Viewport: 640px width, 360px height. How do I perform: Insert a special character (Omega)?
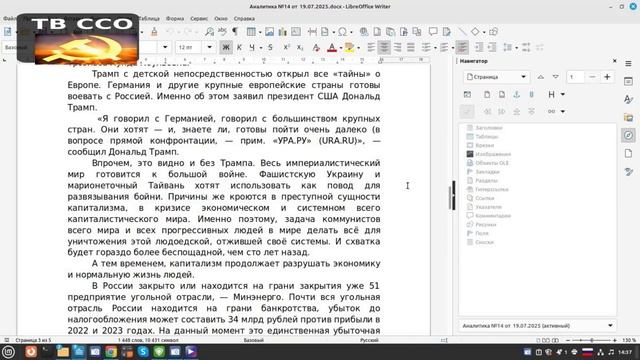[342, 31]
